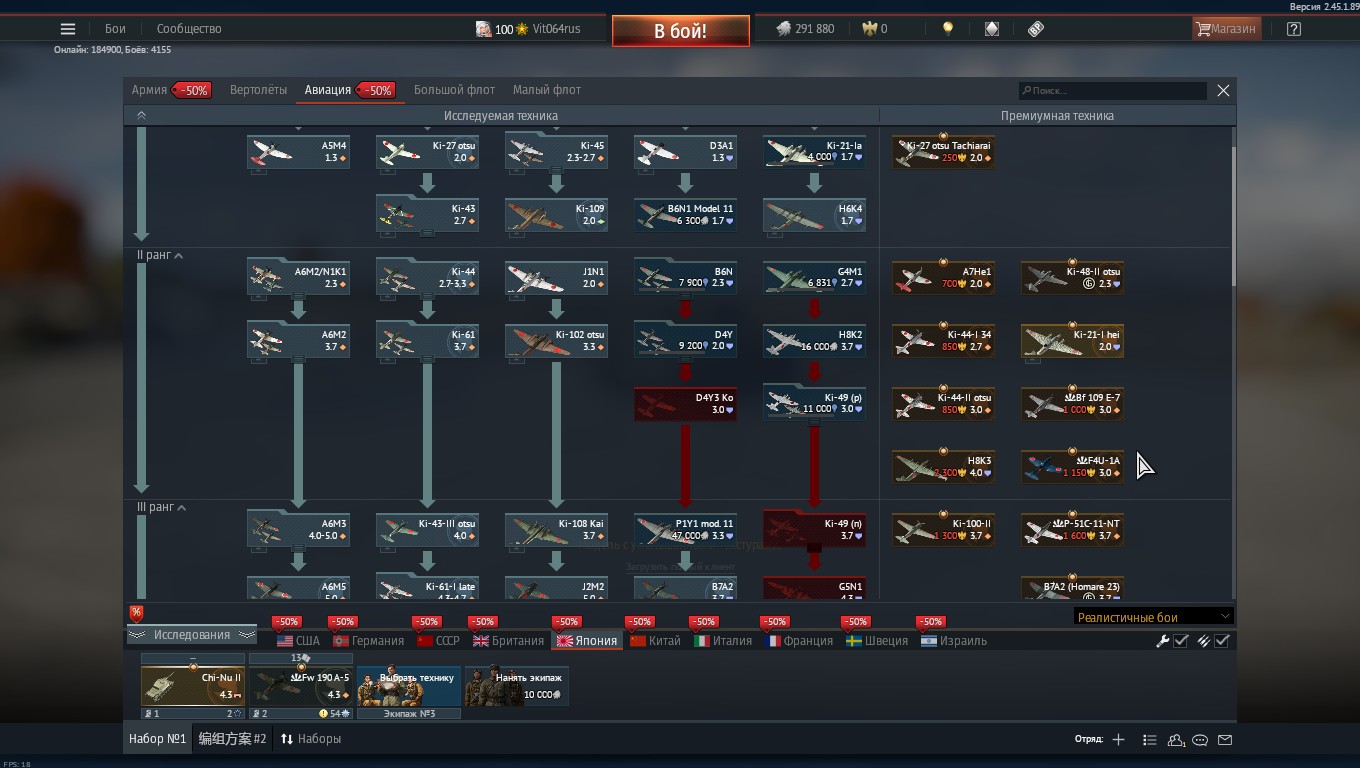Select the H8K2 flying boat card
The width and height of the screenshot is (1360, 768).
(x=814, y=341)
